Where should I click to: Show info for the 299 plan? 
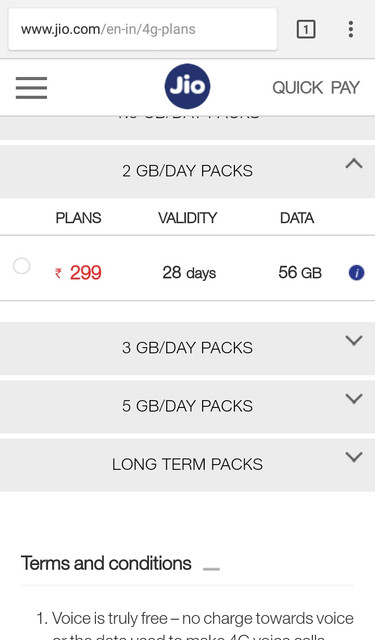click(356, 273)
